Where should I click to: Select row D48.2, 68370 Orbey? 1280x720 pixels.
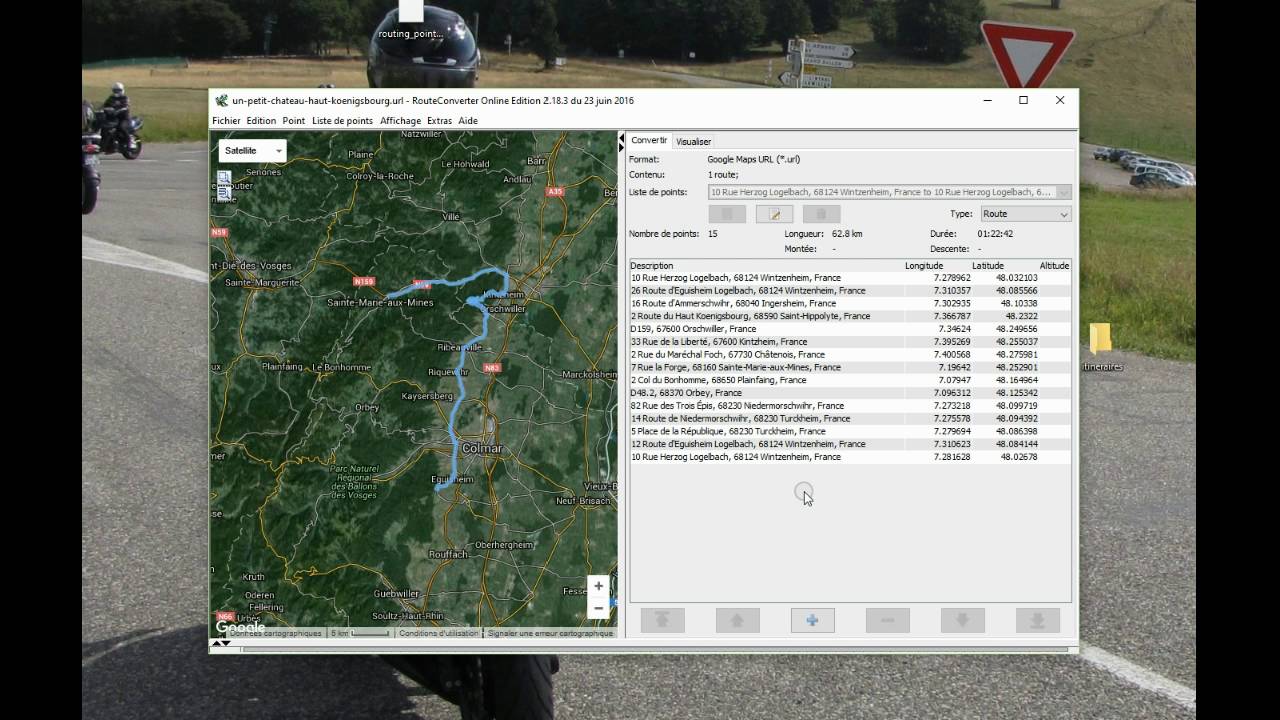[x=850, y=393]
